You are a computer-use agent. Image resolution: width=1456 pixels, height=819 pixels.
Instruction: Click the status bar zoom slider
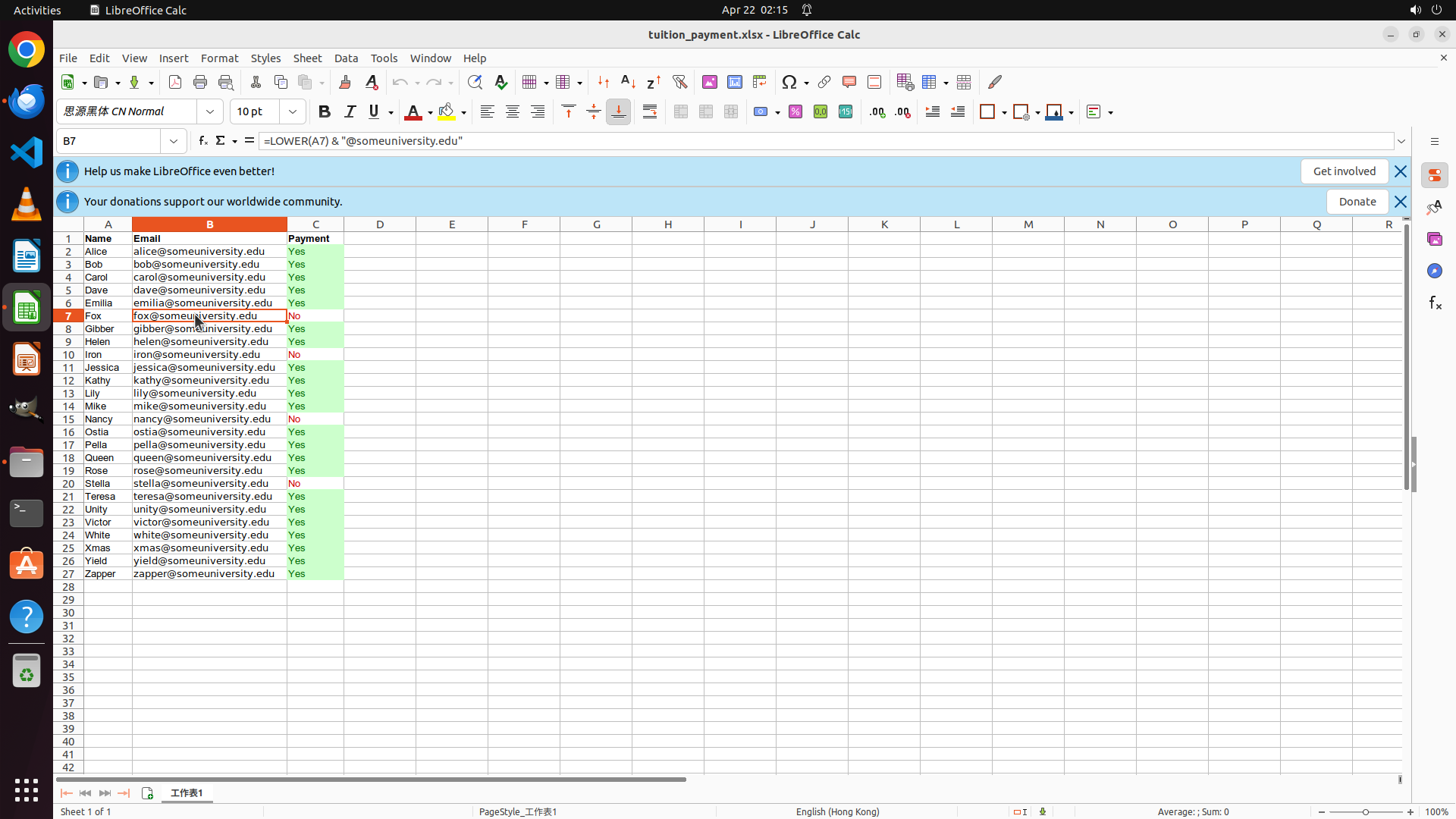tap(1366, 811)
